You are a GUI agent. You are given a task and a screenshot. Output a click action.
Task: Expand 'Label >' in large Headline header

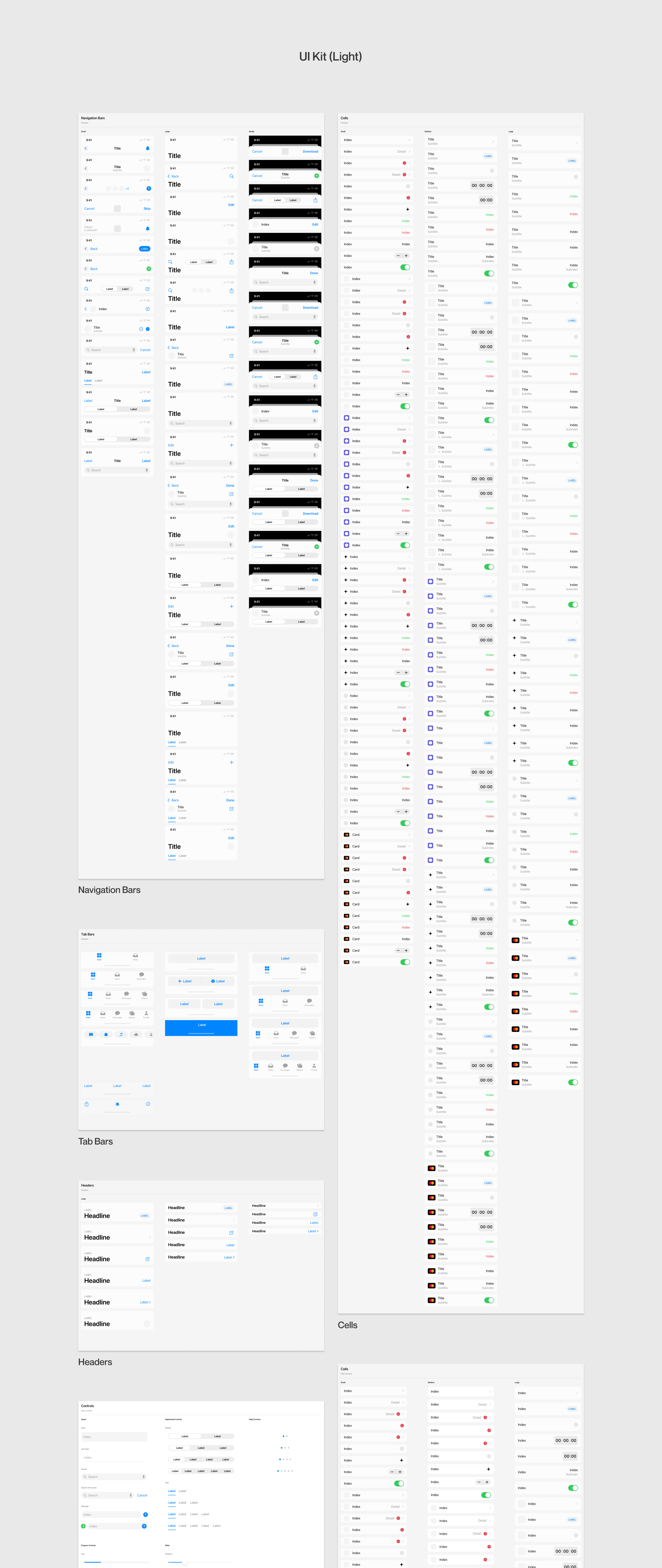tap(145, 1303)
